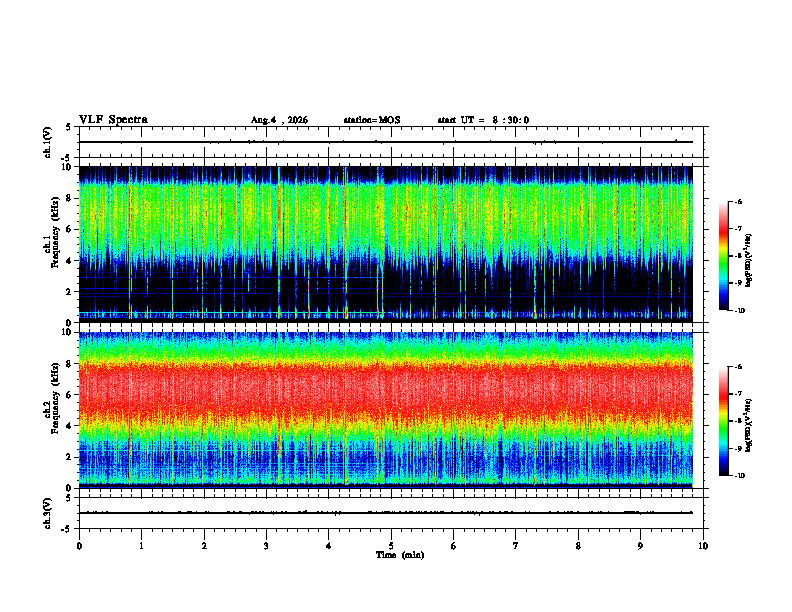The width and height of the screenshot is (792, 612).
Task: Click time axis tick label "2"
Action: (204, 546)
